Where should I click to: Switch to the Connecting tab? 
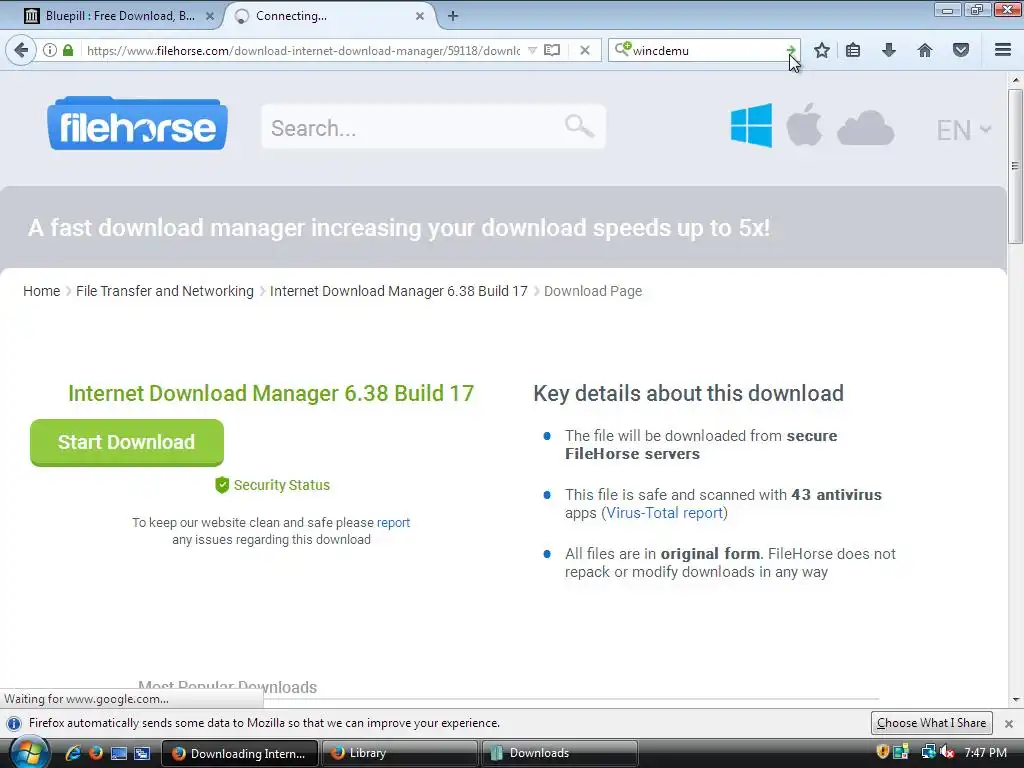pos(327,16)
